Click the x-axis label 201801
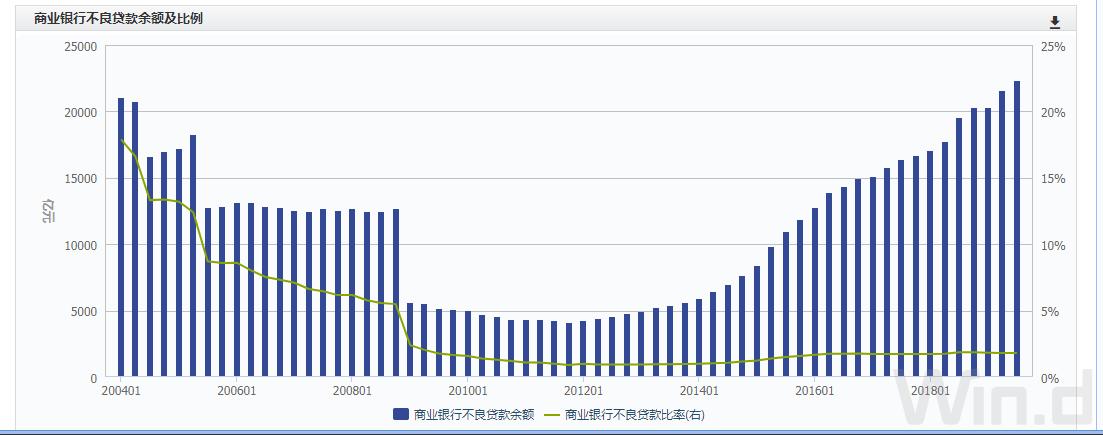The image size is (1103, 435). 931,390
